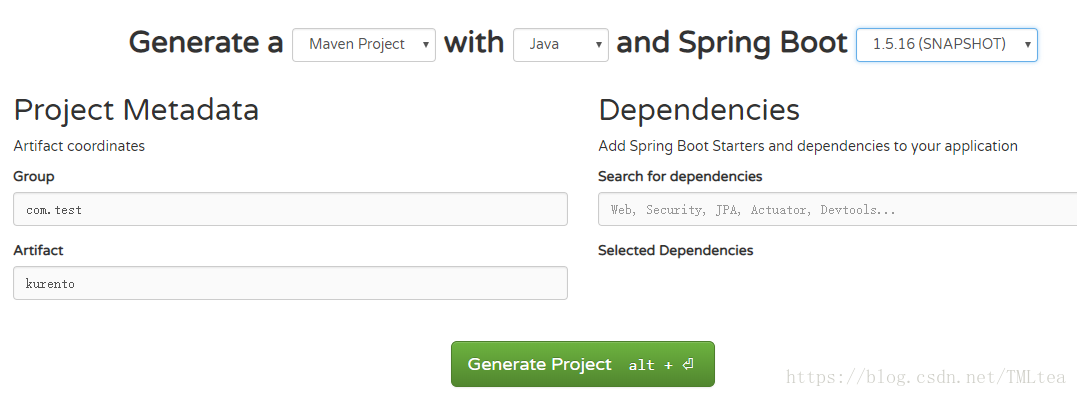Open the Maven Project build type dropdown
Viewport: 1077px width, 397px height.
click(x=364, y=45)
